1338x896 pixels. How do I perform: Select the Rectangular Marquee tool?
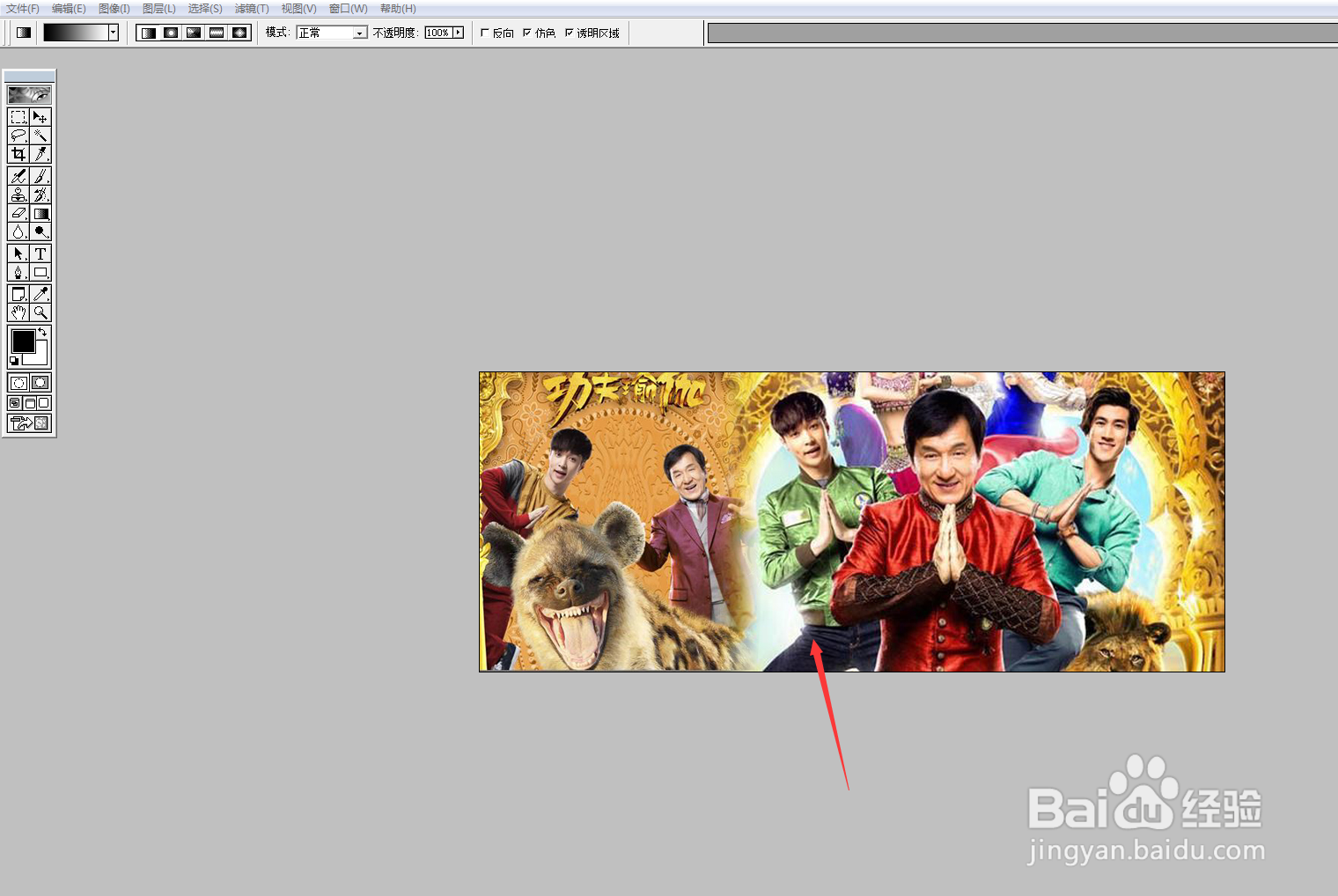(18, 117)
